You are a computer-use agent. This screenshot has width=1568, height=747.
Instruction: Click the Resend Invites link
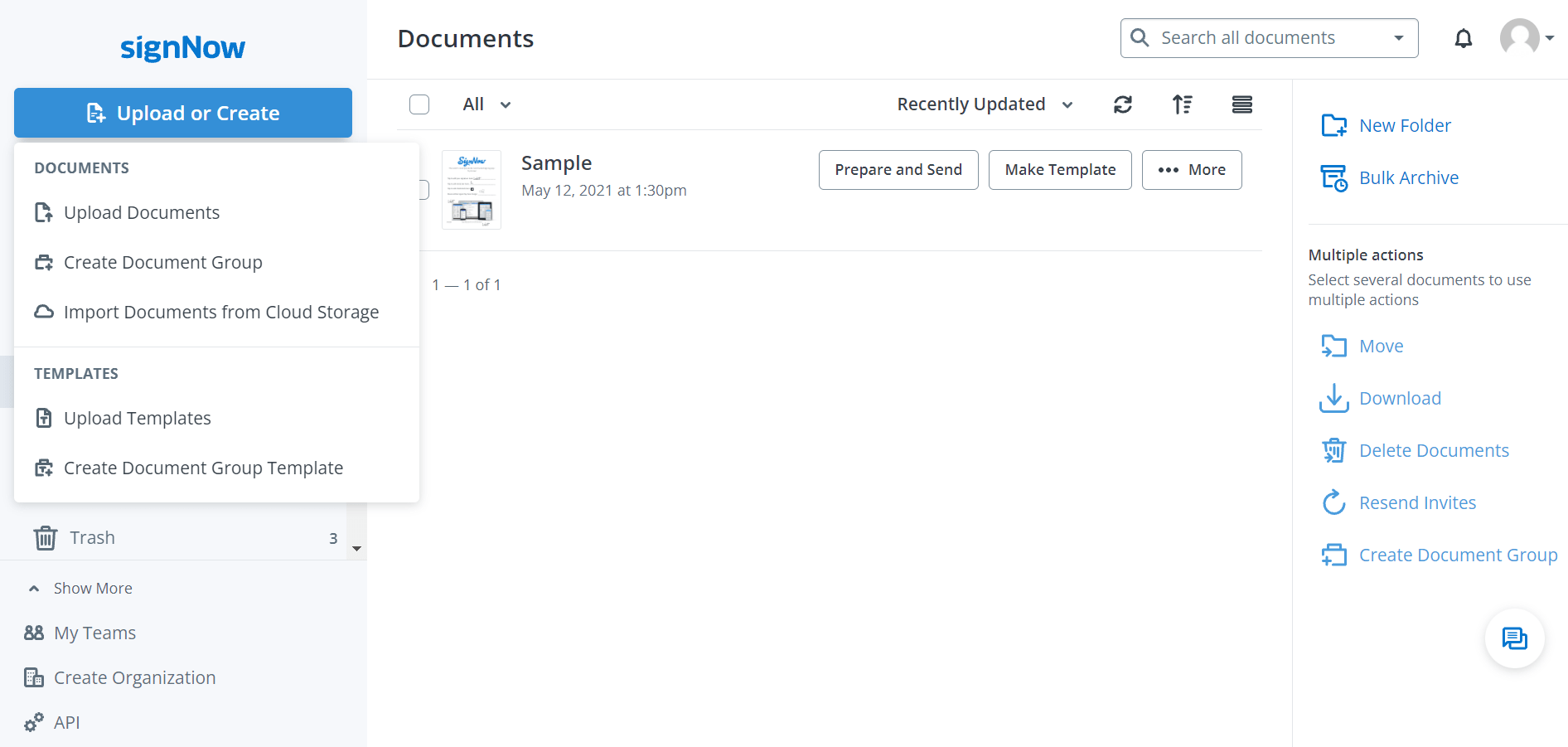[1417, 502]
